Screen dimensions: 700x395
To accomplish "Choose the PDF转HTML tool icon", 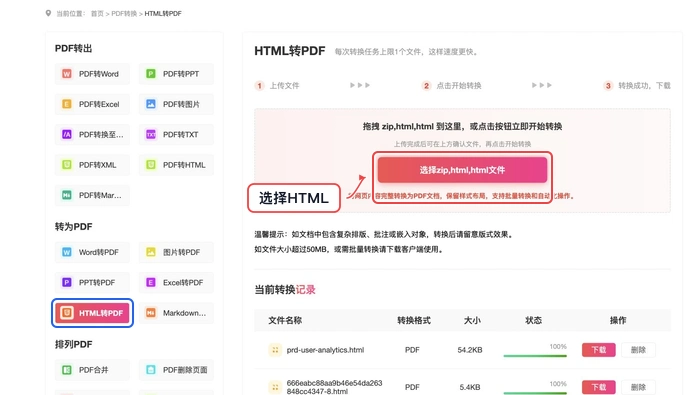I will [x=151, y=165].
